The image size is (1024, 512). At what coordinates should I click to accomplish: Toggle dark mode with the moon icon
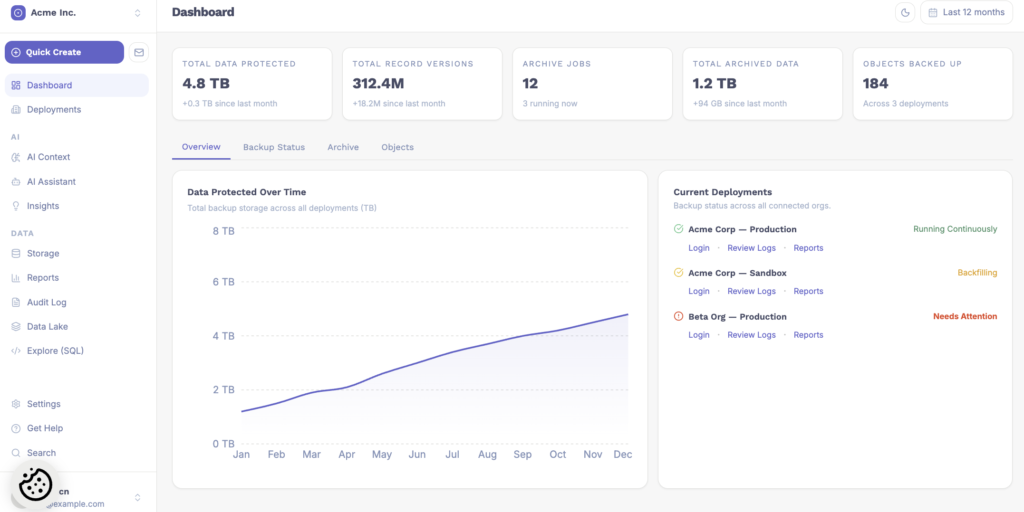(906, 13)
